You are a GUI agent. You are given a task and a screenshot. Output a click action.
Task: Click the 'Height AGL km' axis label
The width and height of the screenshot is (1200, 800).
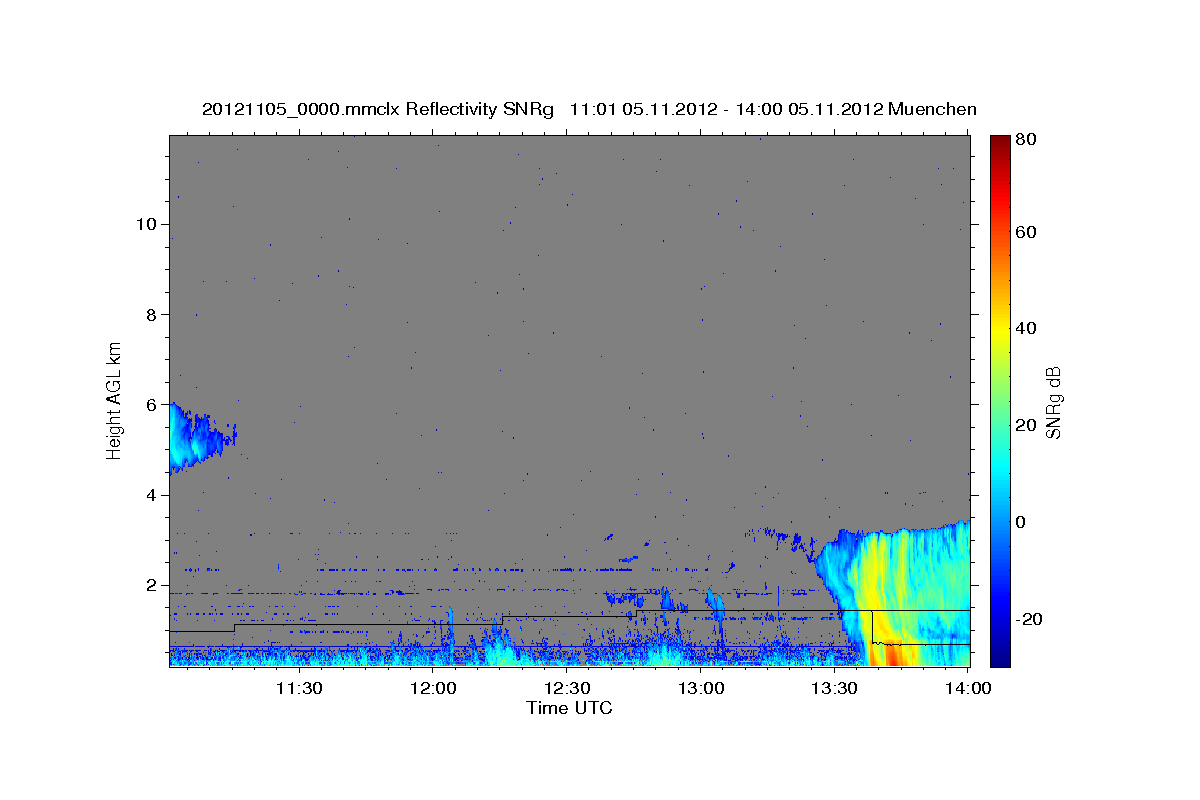pos(115,401)
